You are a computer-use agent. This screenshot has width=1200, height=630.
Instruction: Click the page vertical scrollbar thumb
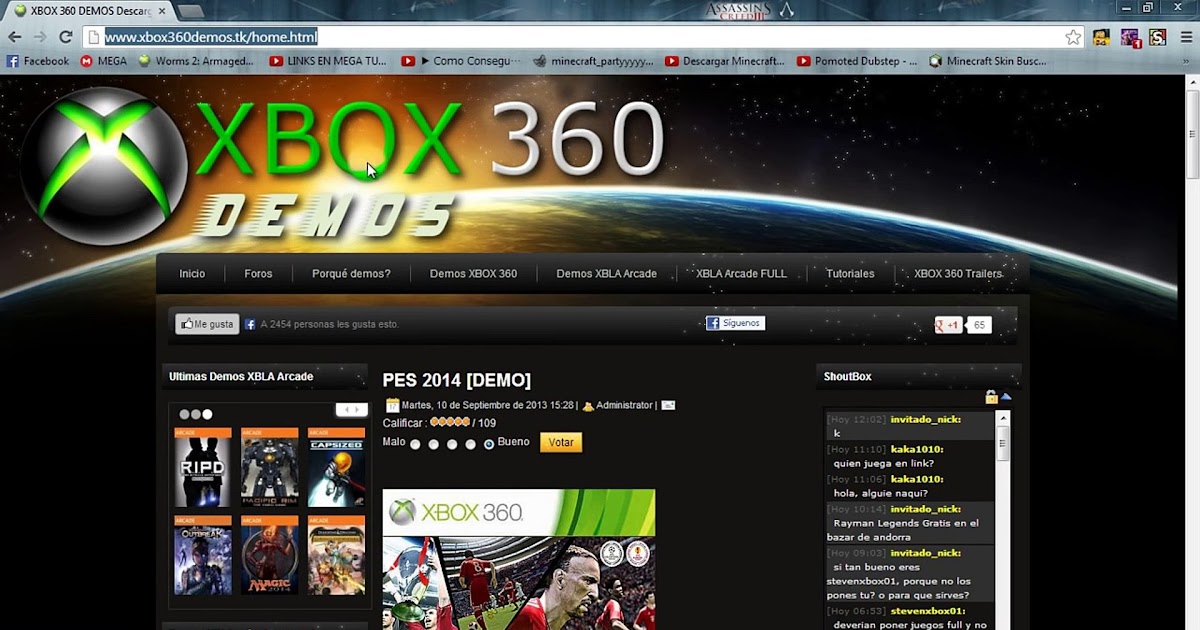coord(1192,135)
